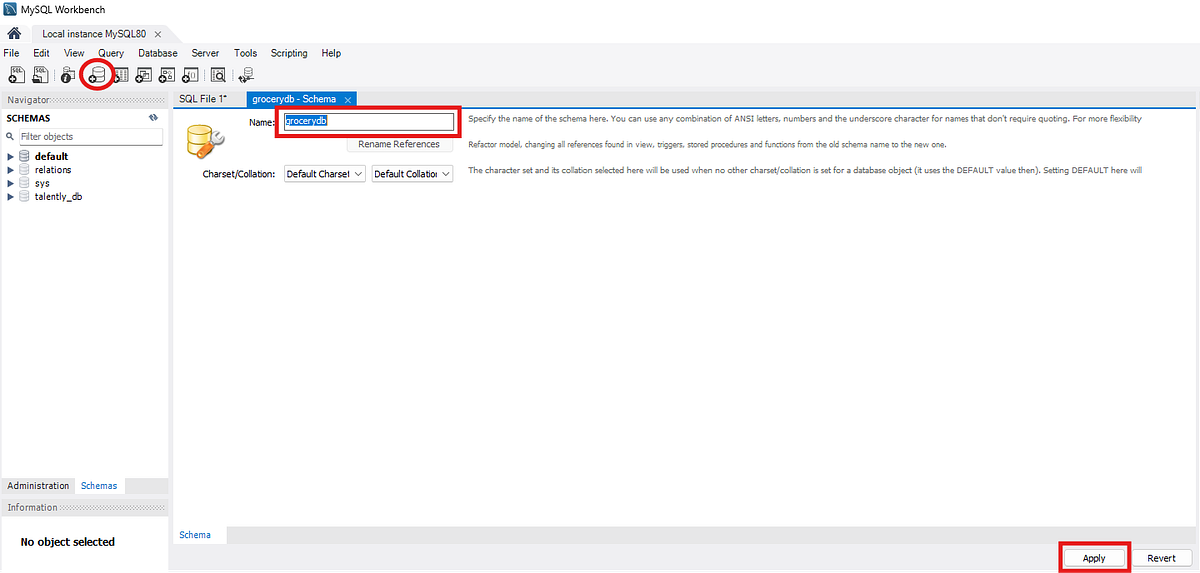
Task: Create a new table toolbar icon
Action: pyautogui.click(x=120, y=74)
